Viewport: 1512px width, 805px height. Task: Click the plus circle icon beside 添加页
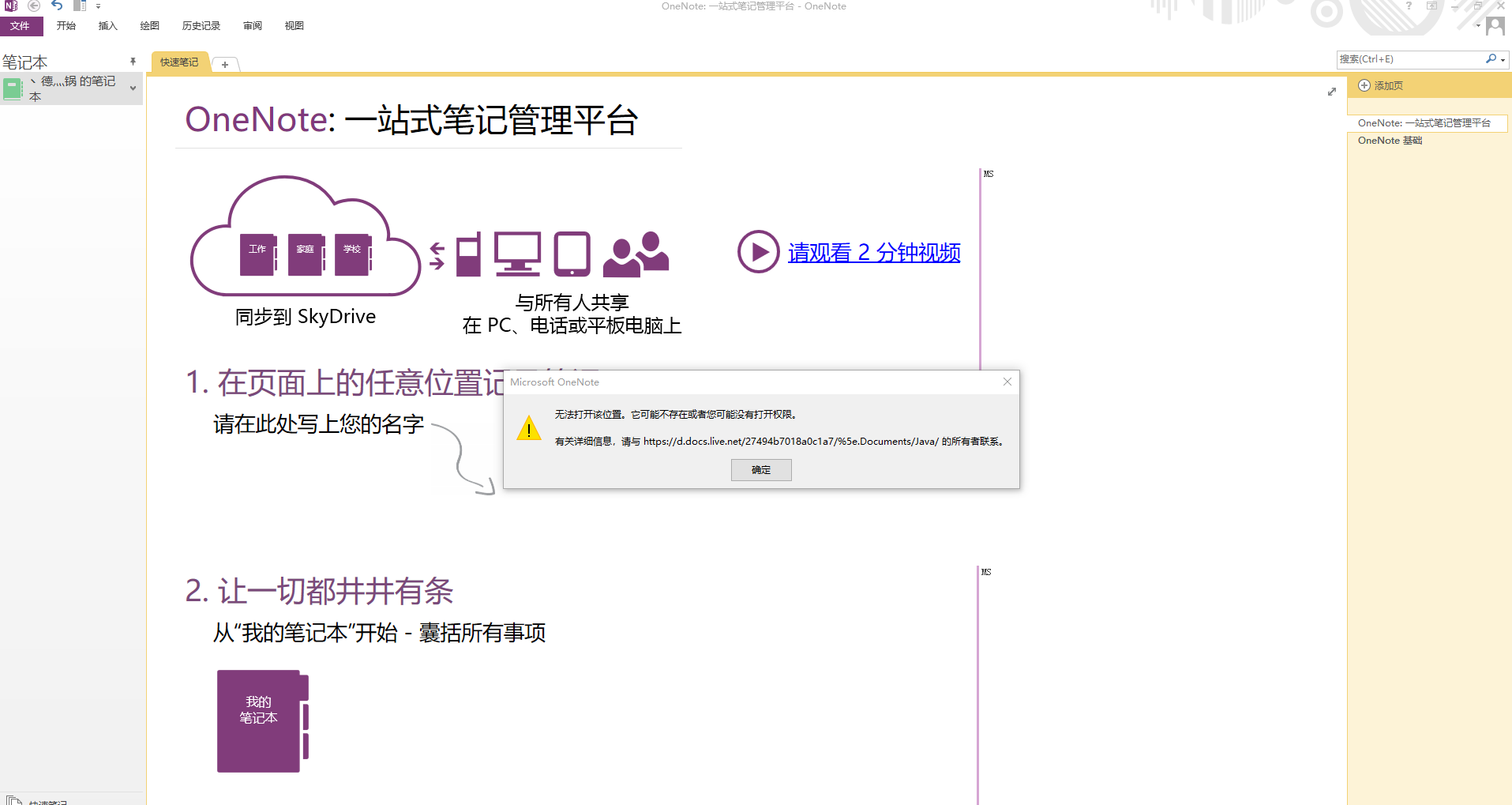(1364, 85)
